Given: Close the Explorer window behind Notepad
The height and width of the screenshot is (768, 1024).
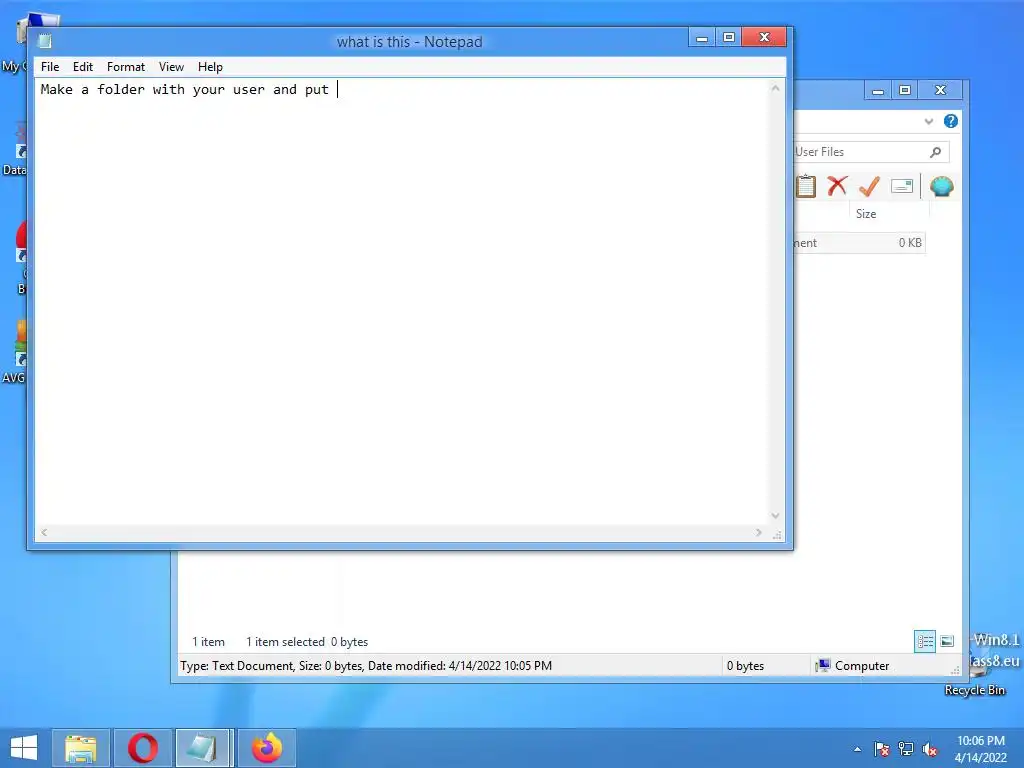Looking at the screenshot, I should click(940, 90).
